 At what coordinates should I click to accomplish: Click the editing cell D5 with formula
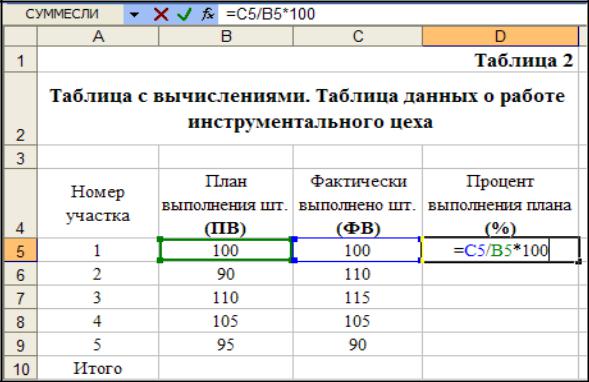[x=500, y=250]
